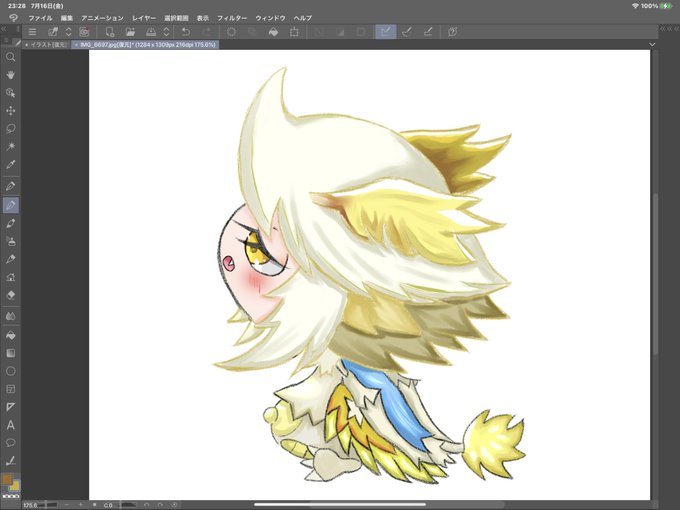Select the Move layer tool
Screen dimensions: 680x510
pyautogui.click(x=10, y=111)
